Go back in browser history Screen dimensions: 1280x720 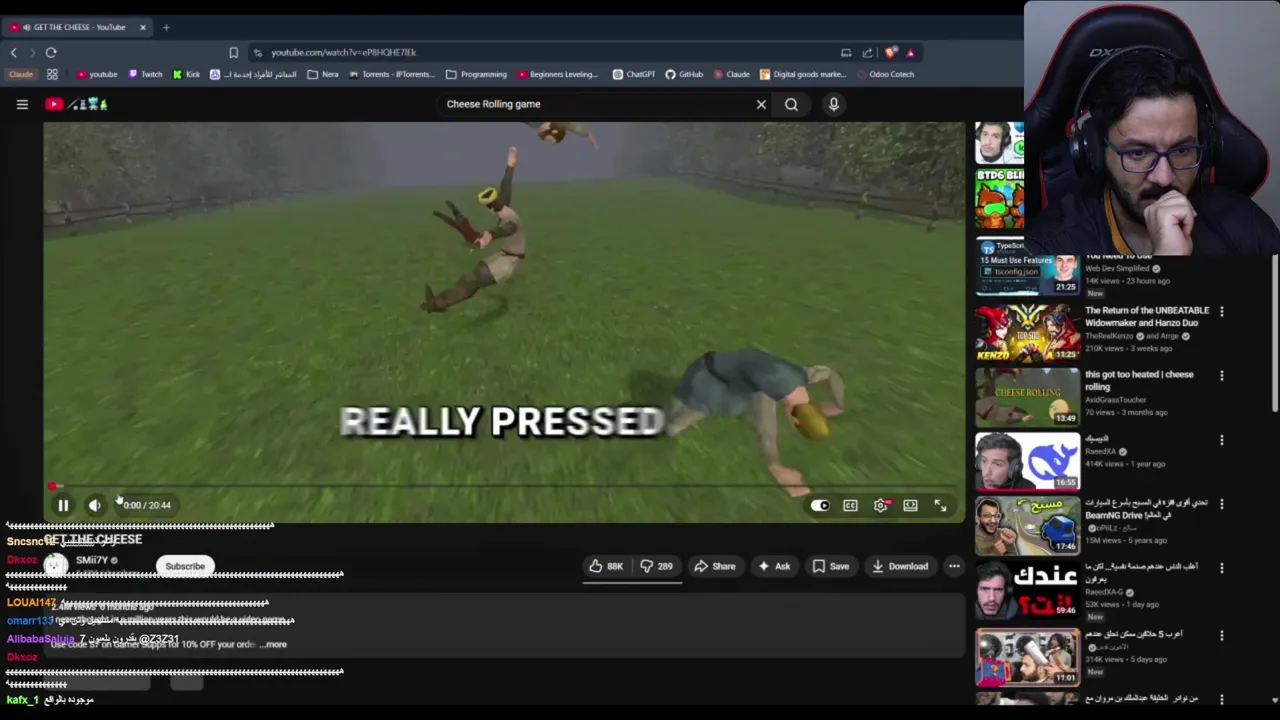[14, 52]
